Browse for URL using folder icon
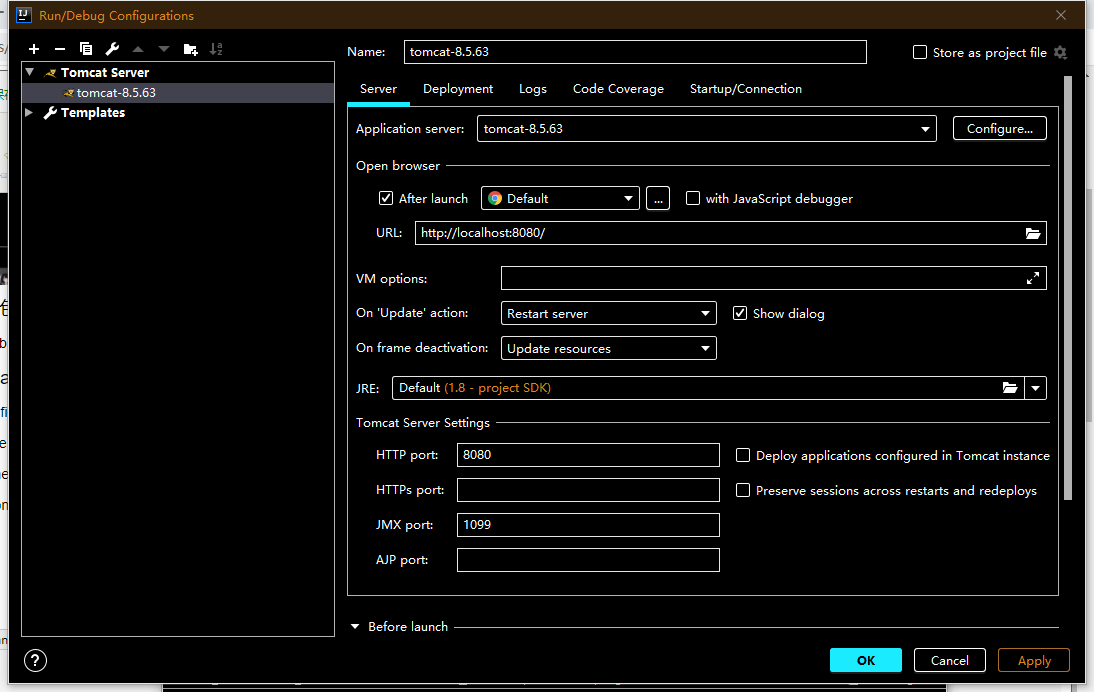Screen dimensions: 1094x692 [1033, 233]
